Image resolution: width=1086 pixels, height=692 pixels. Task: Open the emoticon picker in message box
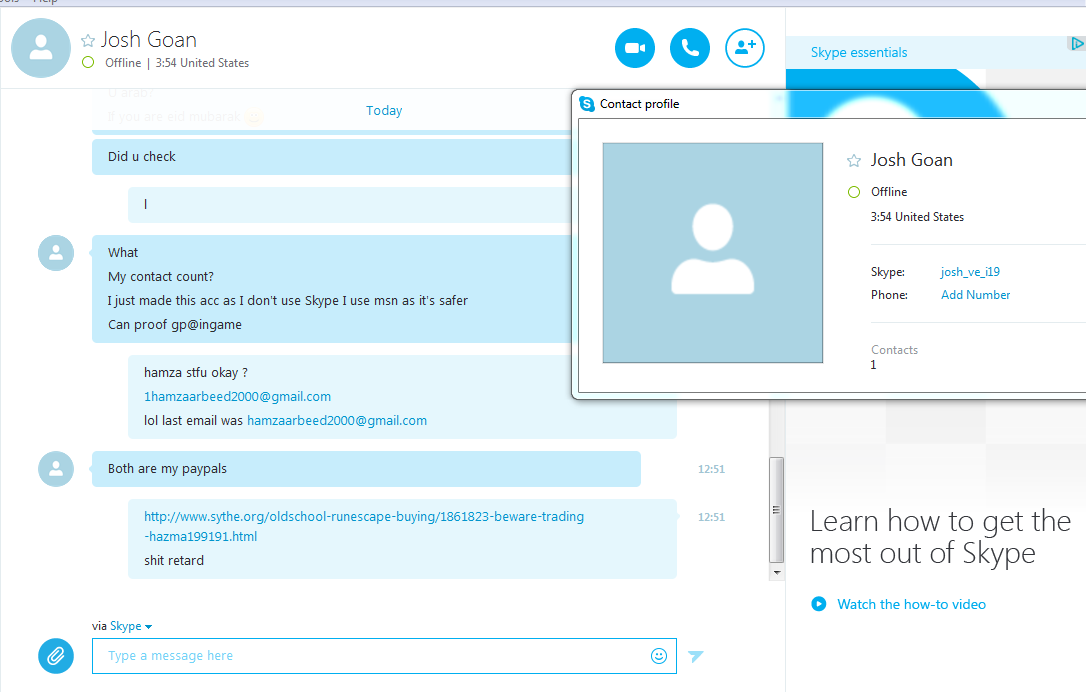pyautogui.click(x=659, y=655)
